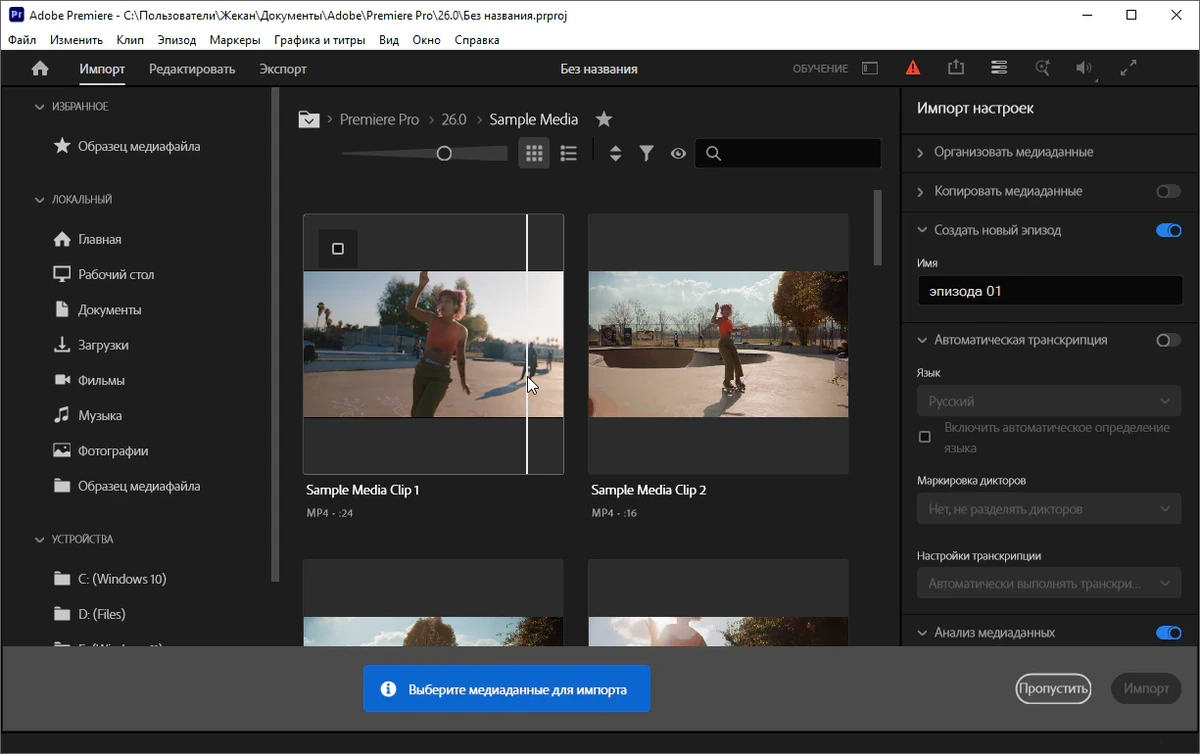
Task: Go to the Home screen icon
Action: pos(40,69)
